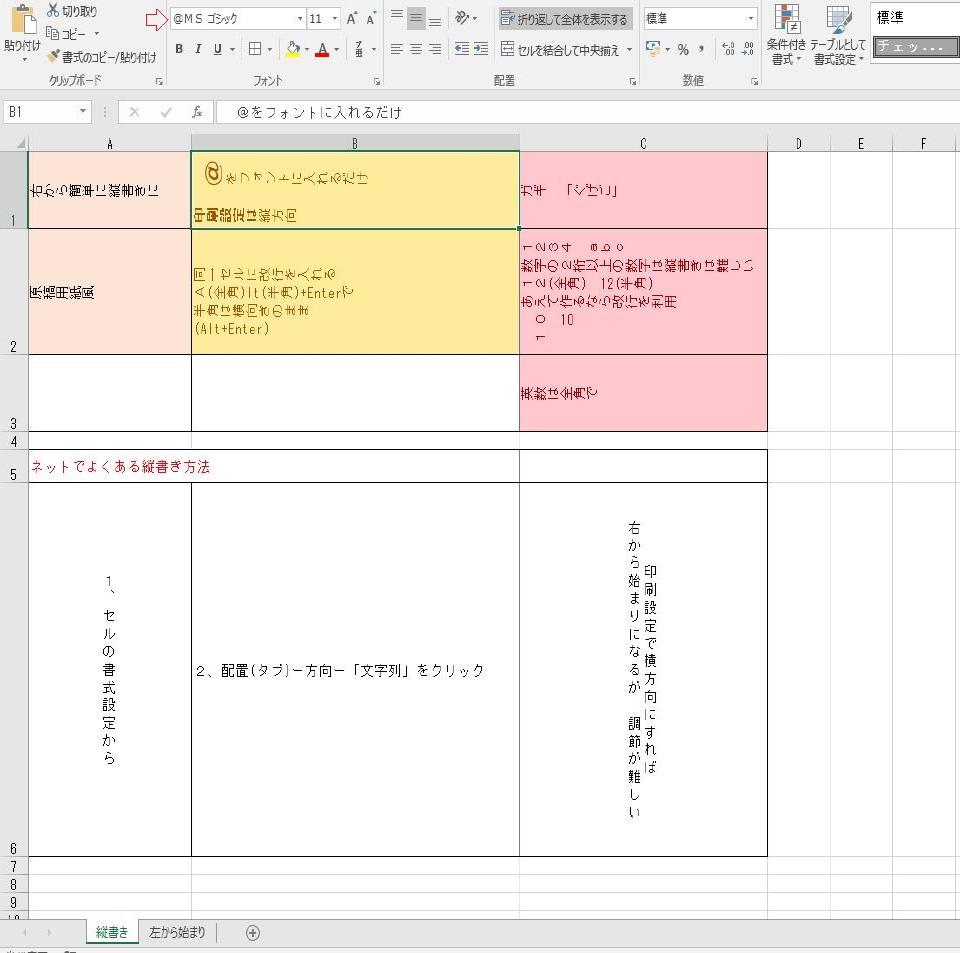Expand the Paste options arrow

[x=24, y=59]
